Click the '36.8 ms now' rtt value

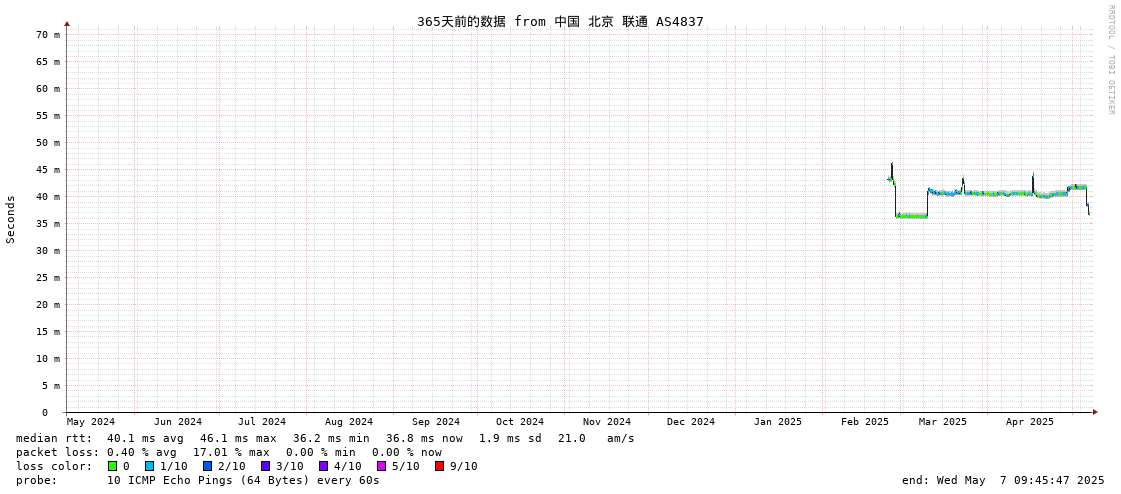[424, 438]
